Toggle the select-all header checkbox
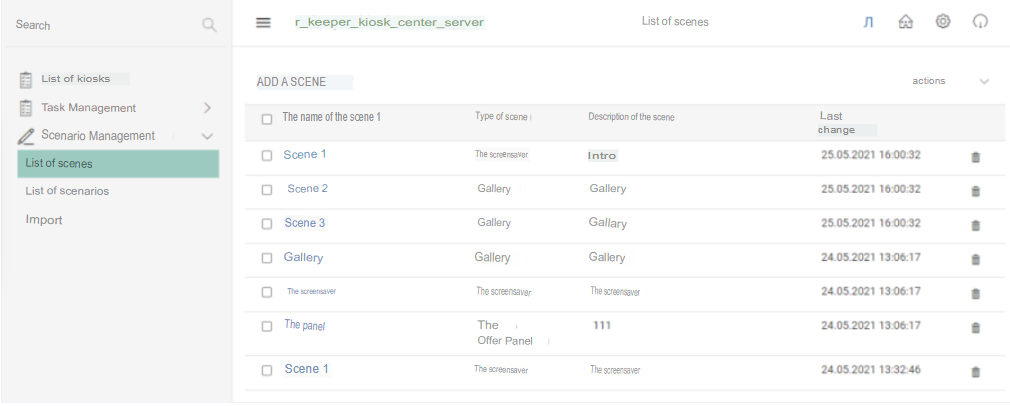The height and width of the screenshot is (406, 1010). [267, 119]
